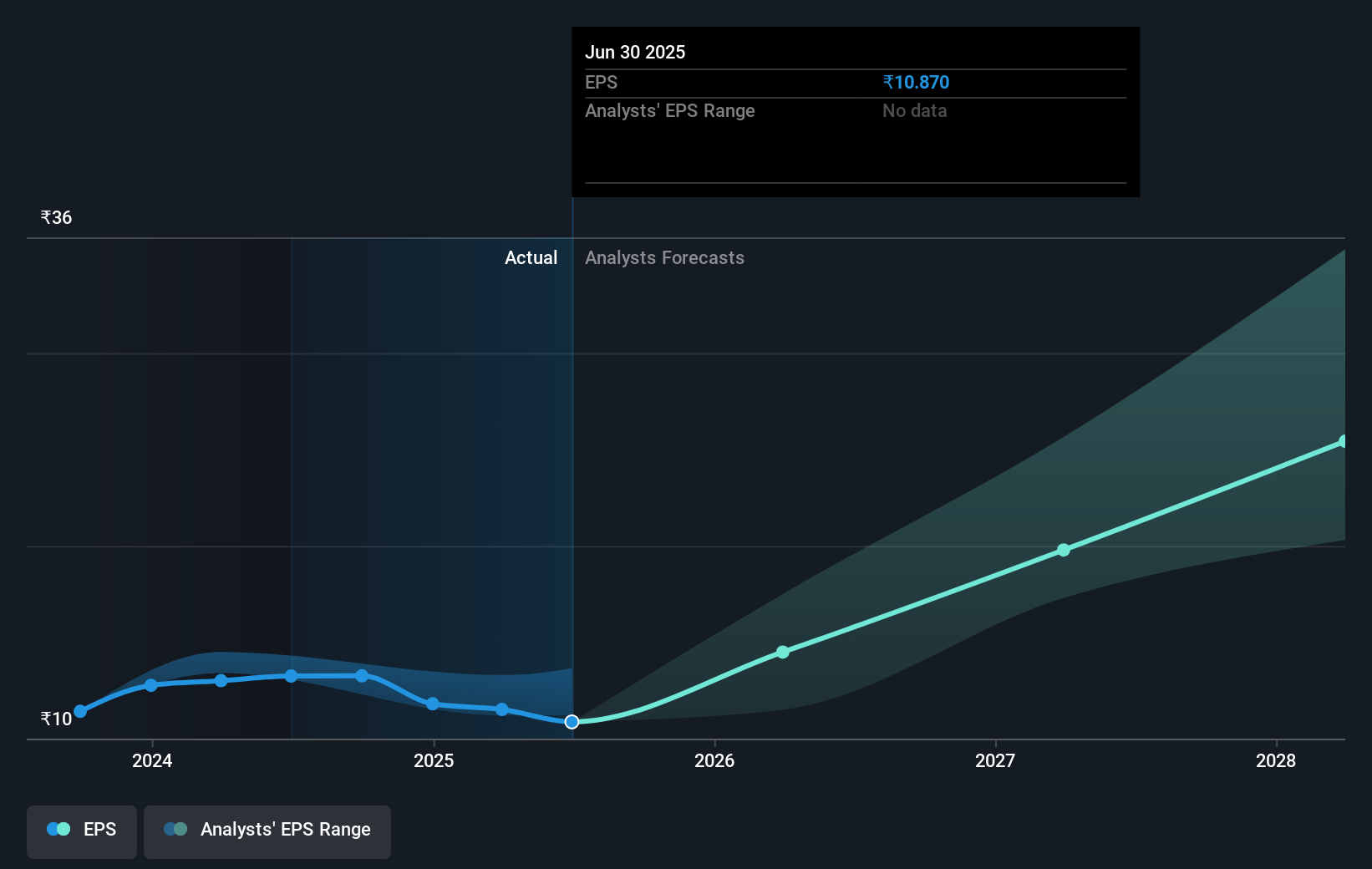Click the 'Jun 30 2025' tooltip date
The height and width of the screenshot is (869, 1372).
coord(635,53)
